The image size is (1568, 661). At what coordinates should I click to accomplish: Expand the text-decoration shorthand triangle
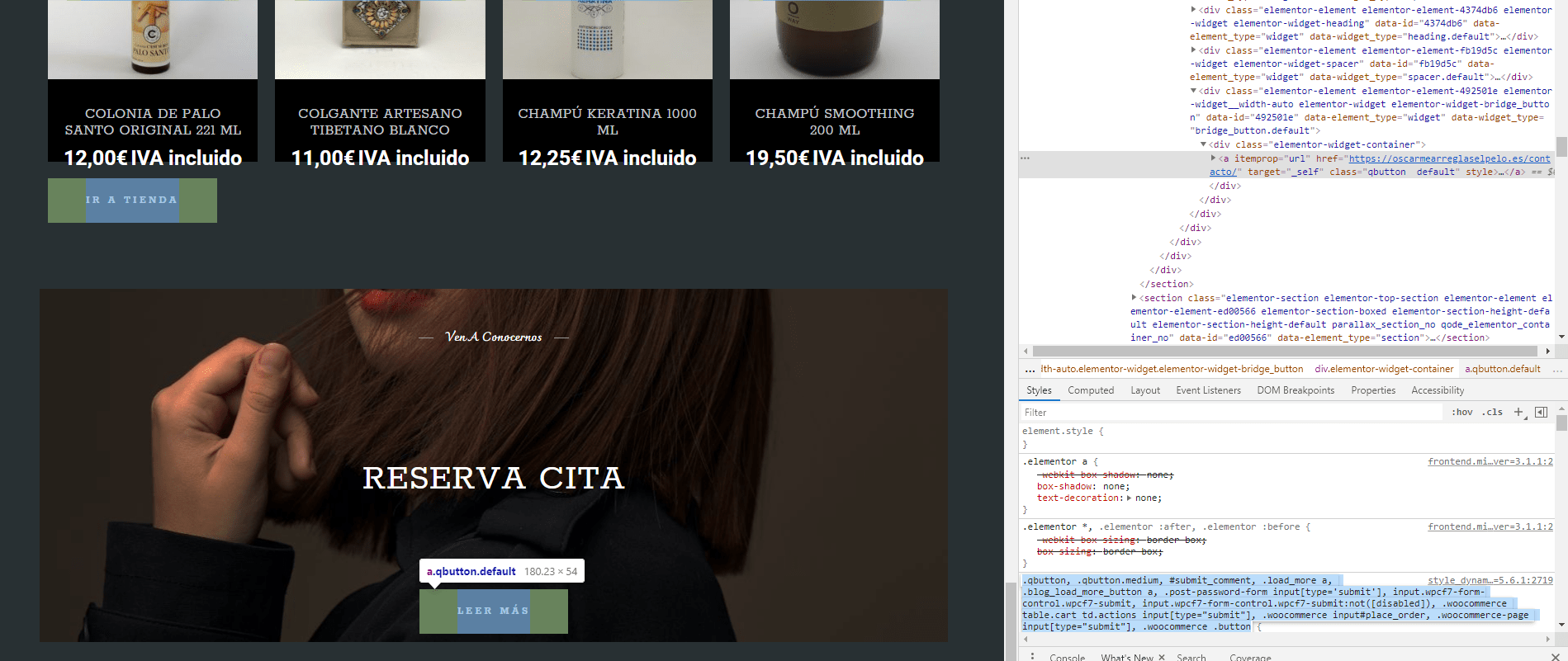point(1129,498)
